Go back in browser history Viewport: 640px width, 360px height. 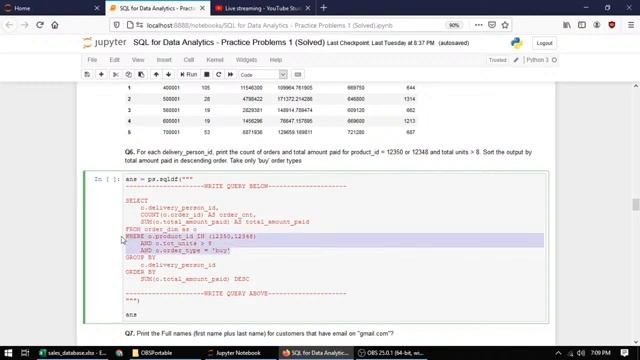(9, 25)
